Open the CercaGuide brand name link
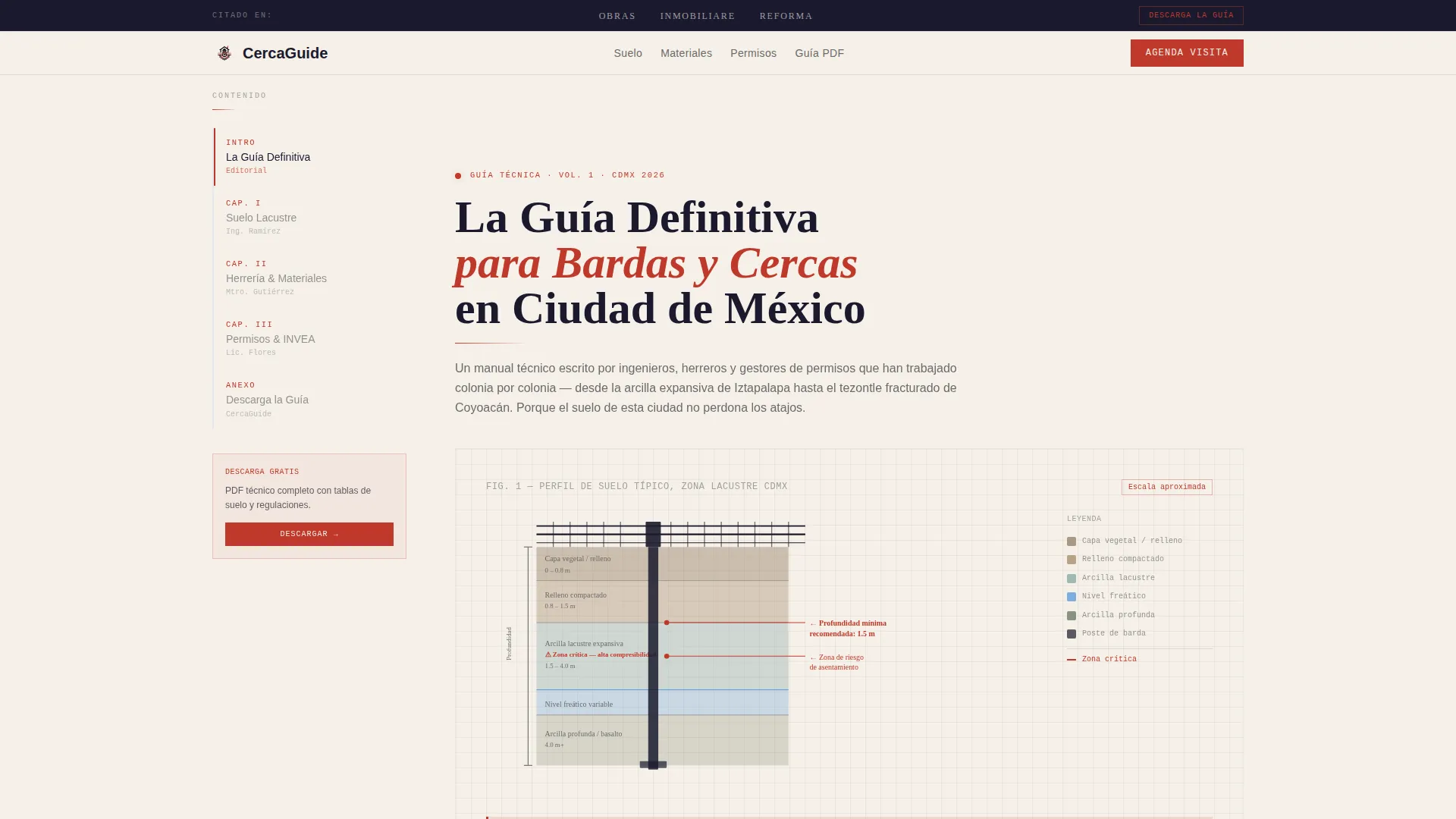Viewport: 1456px width, 819px height. [285, 53]
